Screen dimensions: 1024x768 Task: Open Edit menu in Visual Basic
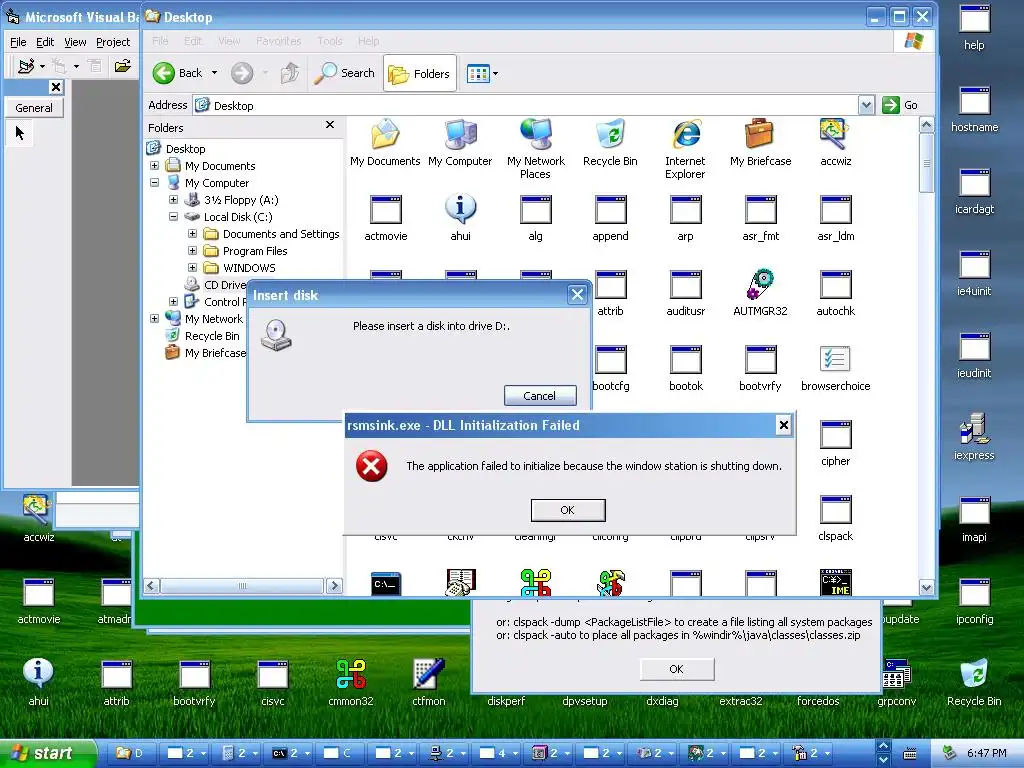click(x=45, y=42)
